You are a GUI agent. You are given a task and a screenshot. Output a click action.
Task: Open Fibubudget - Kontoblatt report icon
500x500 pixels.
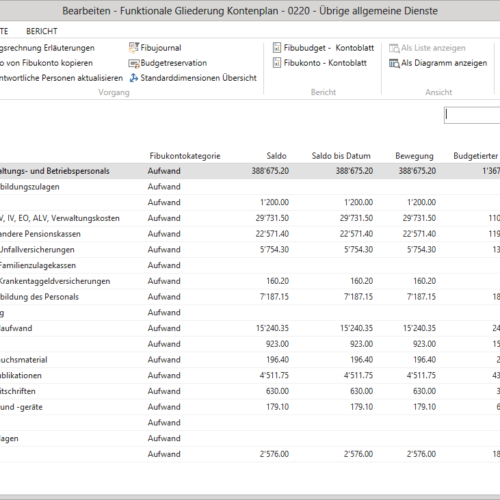click(x=277, y=48)
